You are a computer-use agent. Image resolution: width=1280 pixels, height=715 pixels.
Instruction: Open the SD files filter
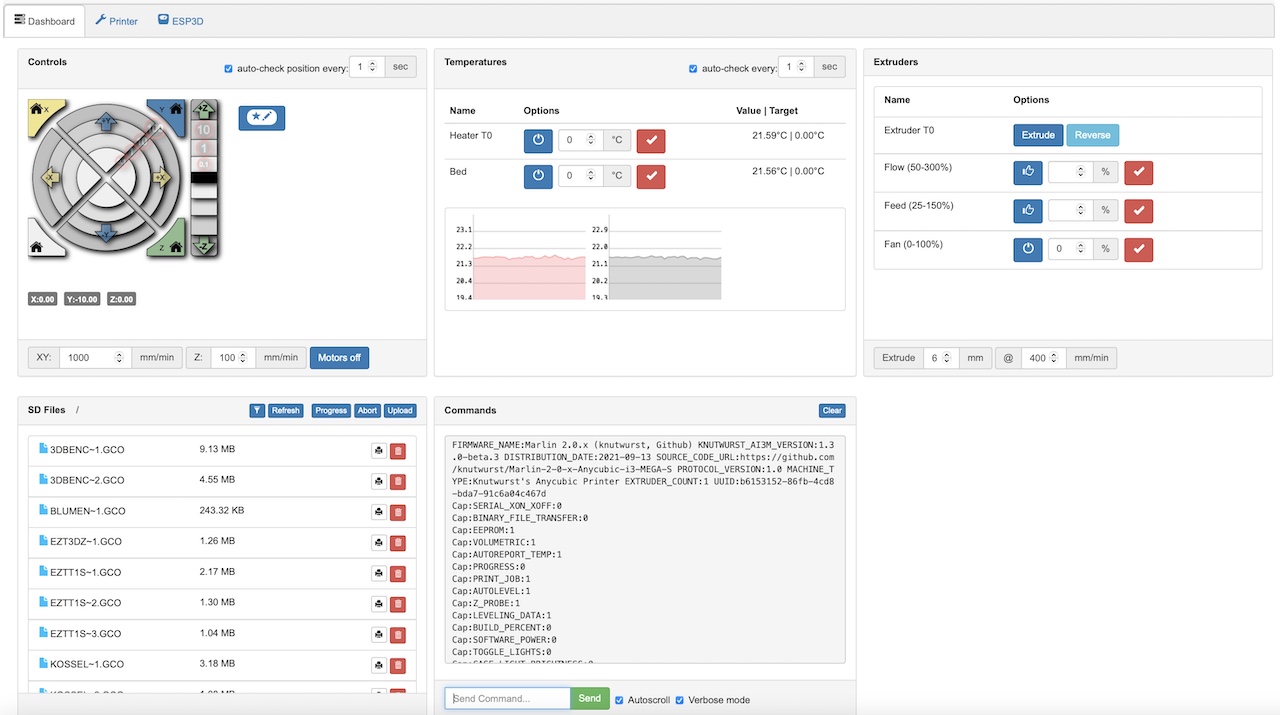pos(257,410)
